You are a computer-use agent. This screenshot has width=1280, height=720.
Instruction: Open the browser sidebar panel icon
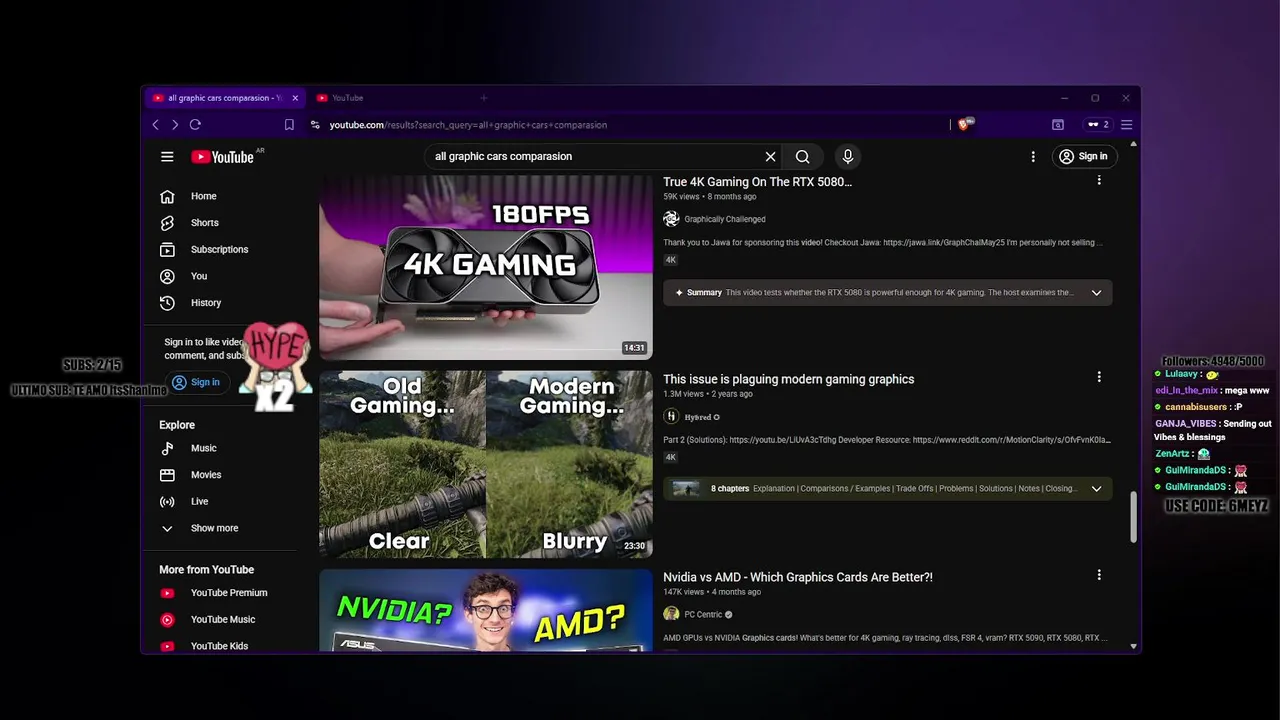(x=1058, y=125)
